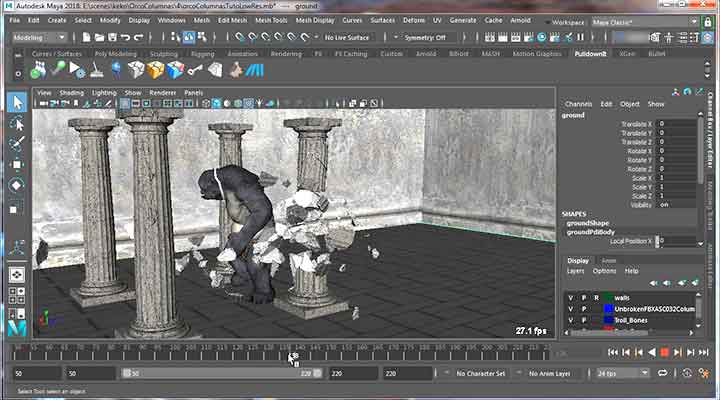This screenshot has height=400, width=720.
Task: Activate the Lasso Select tool
Action: [17, 123]
